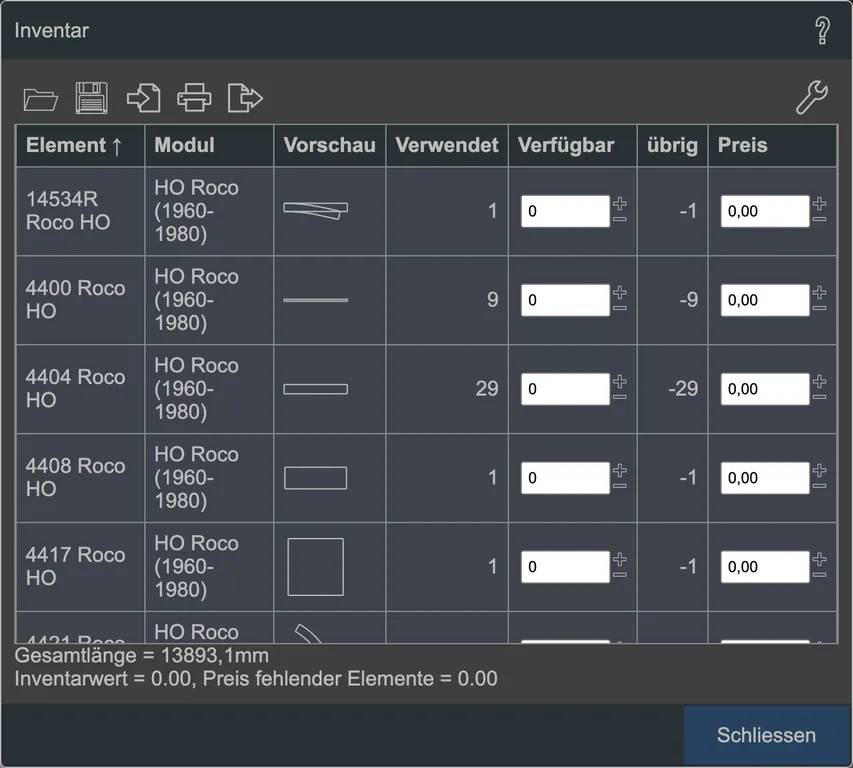Image resolution: width=853 pixels, height=768 pixels.
Task: Decrease Preis for 4408 Roco HO
Action: pos(819,486)
